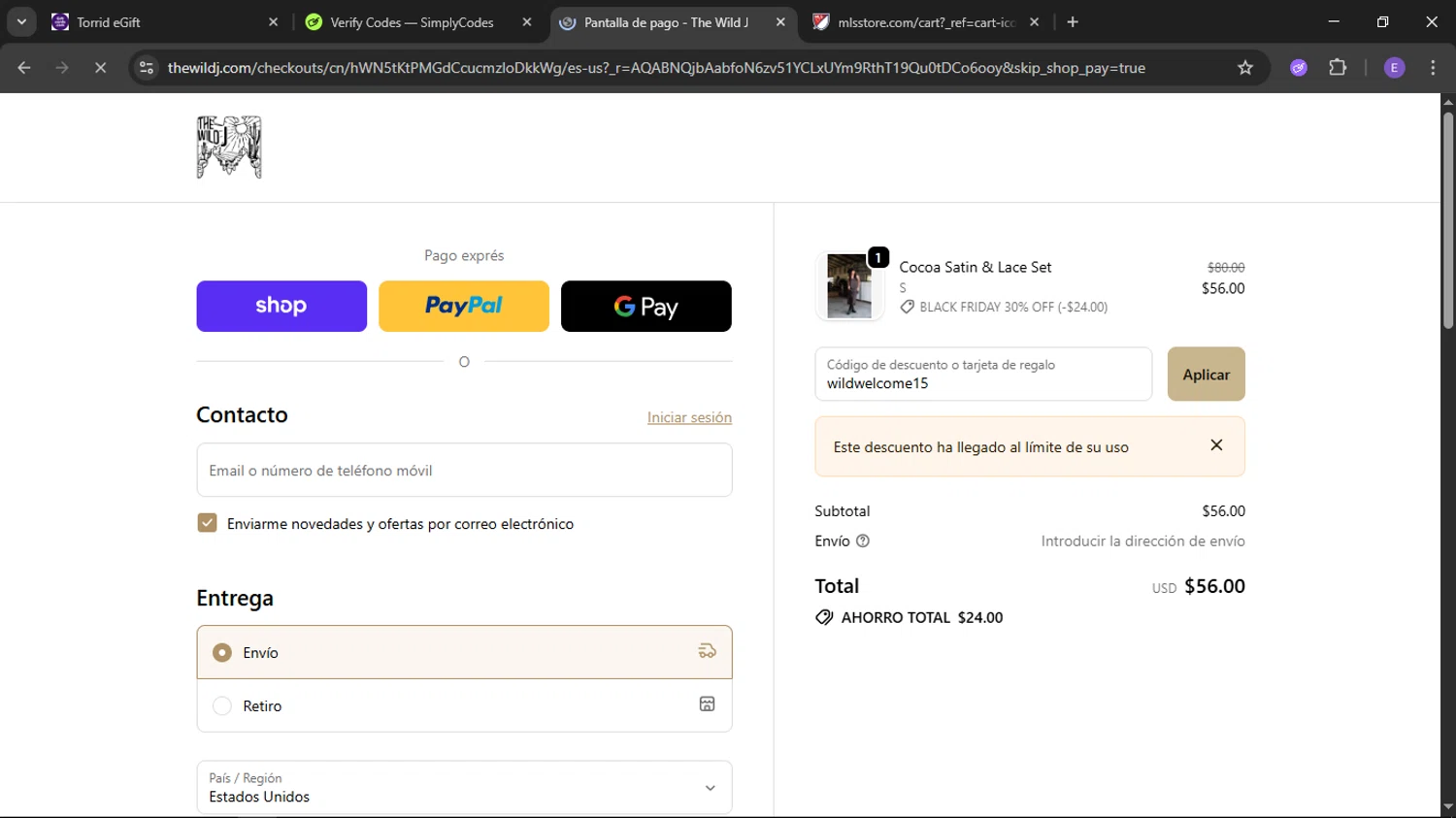1456x818 pixels.
Task: Close the Torrid eGift tab
Action: click(273, 22)
